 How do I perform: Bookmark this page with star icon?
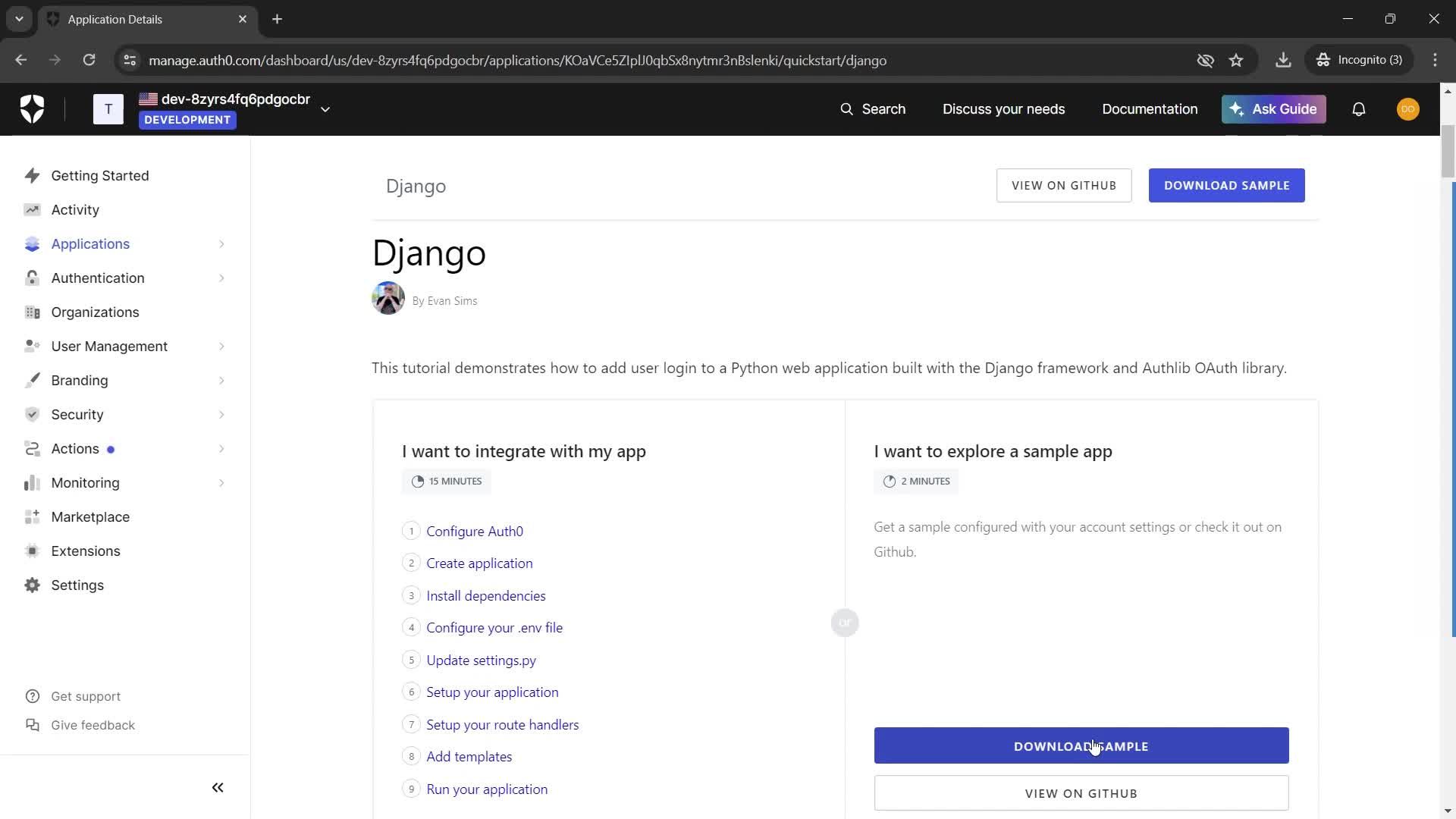1236,61
